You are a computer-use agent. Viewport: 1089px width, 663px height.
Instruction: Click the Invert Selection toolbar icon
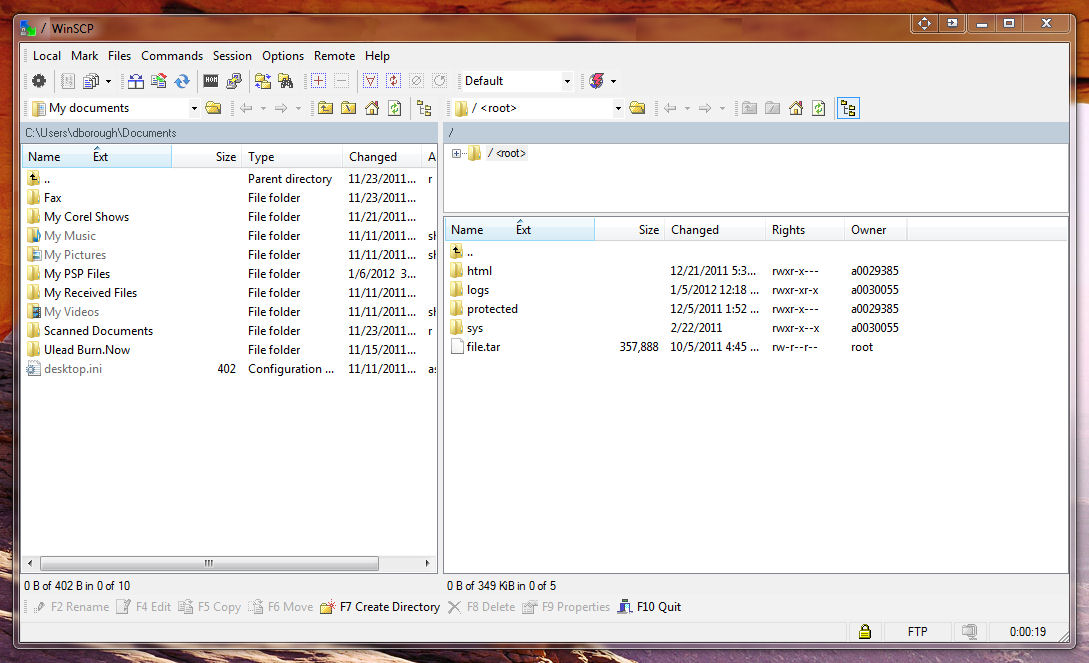click(393, 81)
